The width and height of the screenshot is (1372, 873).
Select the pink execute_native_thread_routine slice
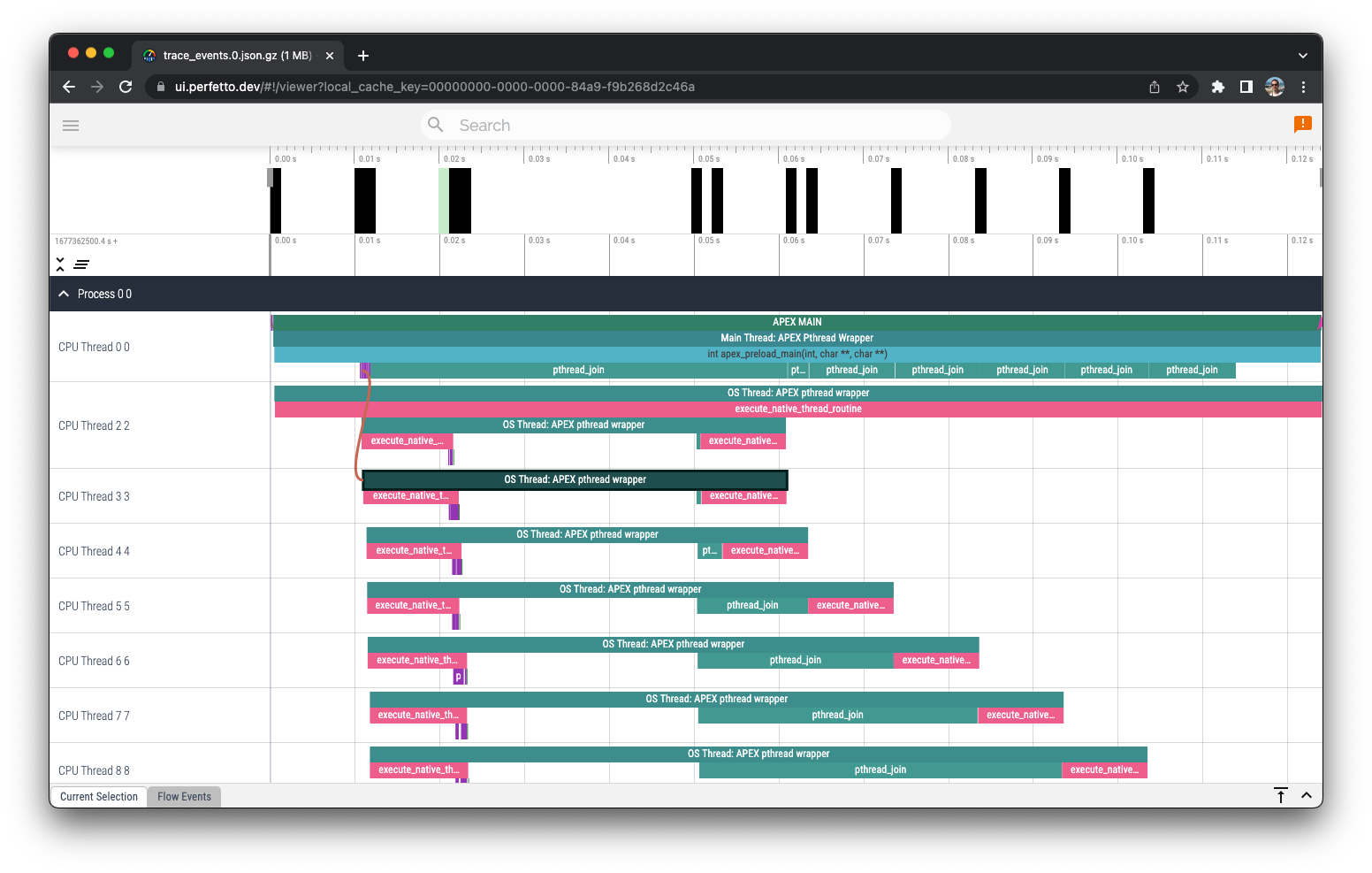click(x=798, y=409)
